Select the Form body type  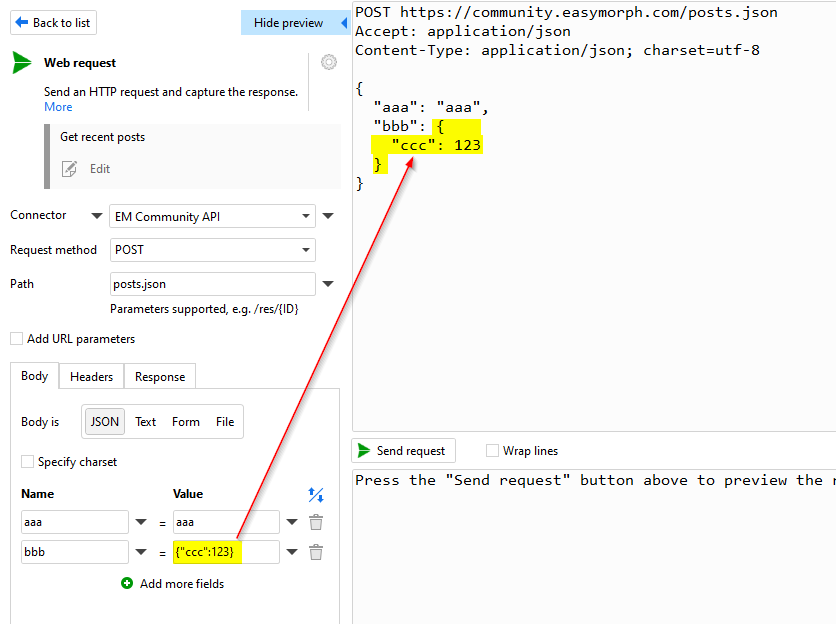(185, 421)
